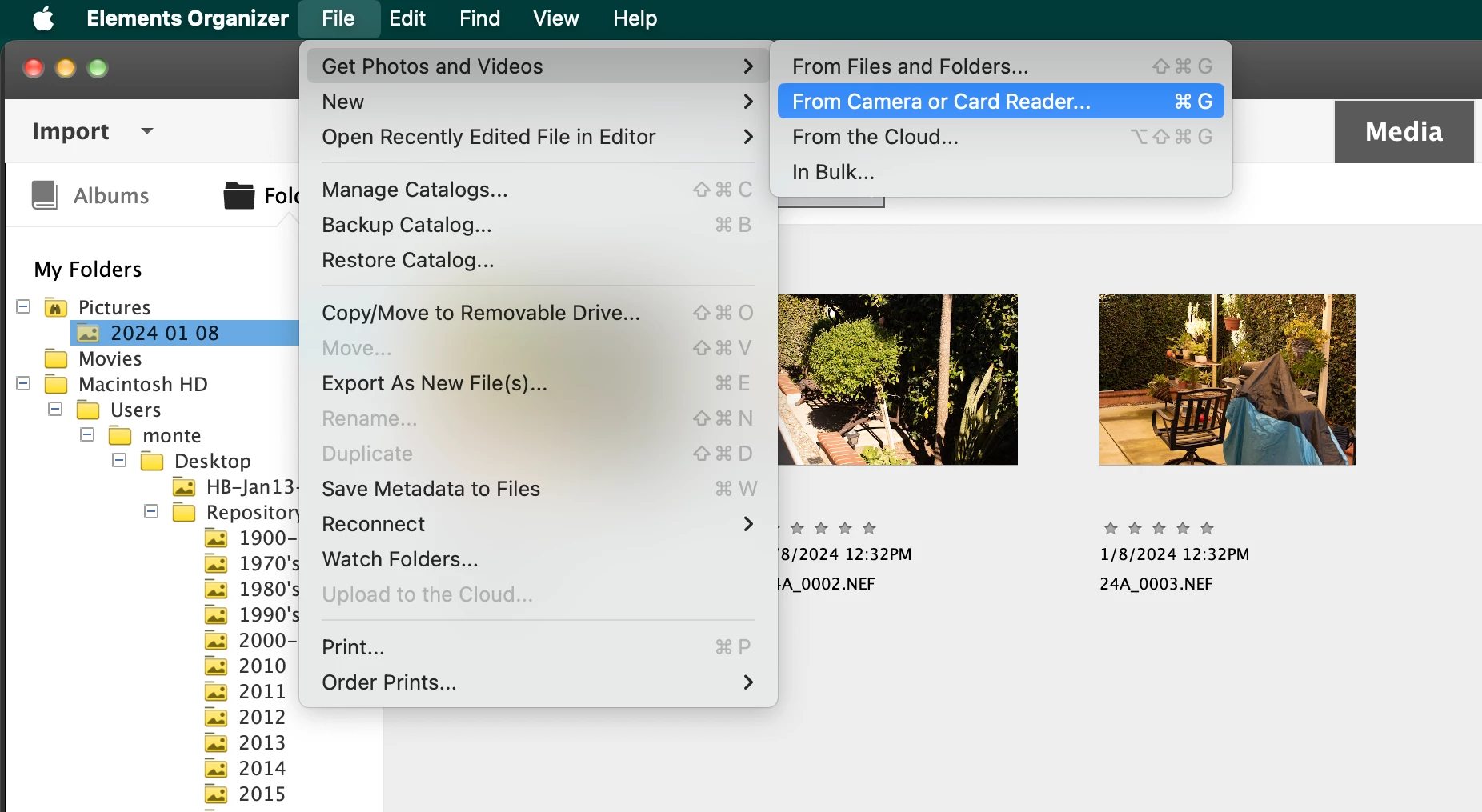
Task: Open the Apple menu icon
Action: 44,18
